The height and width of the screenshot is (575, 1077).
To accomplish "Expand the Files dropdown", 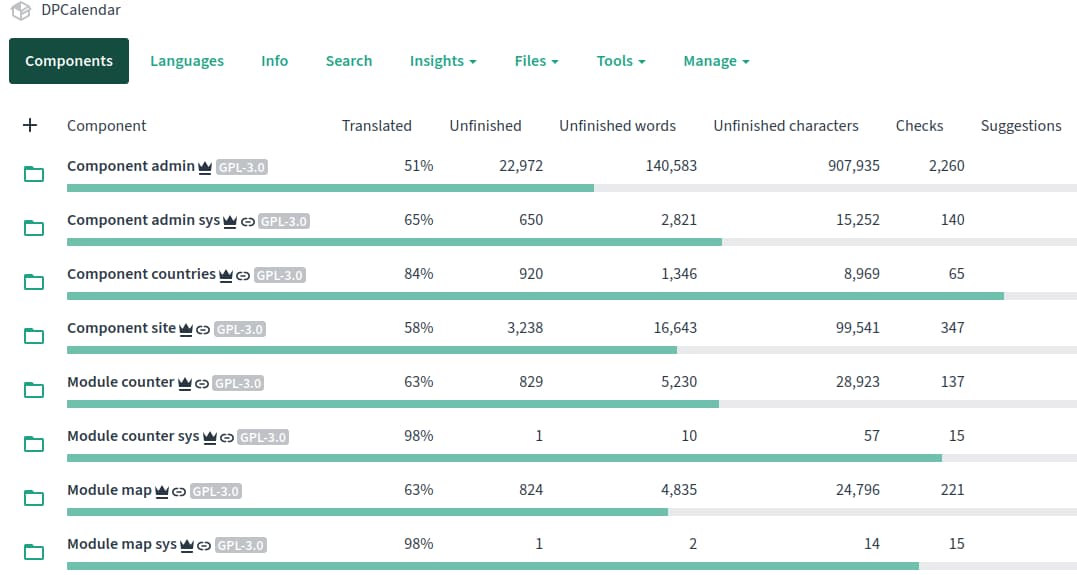I will pos(536,61).
